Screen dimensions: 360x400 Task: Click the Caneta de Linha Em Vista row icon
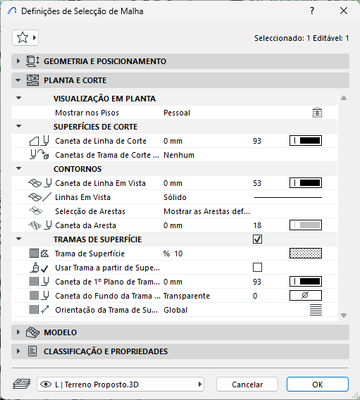(40, 183)
